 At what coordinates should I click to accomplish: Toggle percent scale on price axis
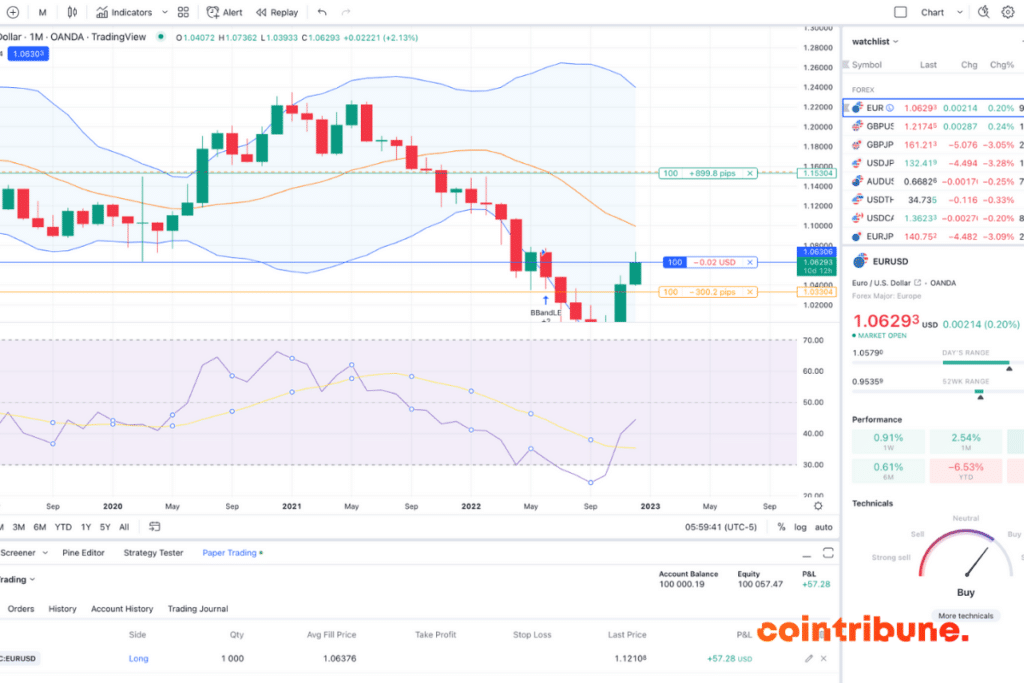(781, 527)
